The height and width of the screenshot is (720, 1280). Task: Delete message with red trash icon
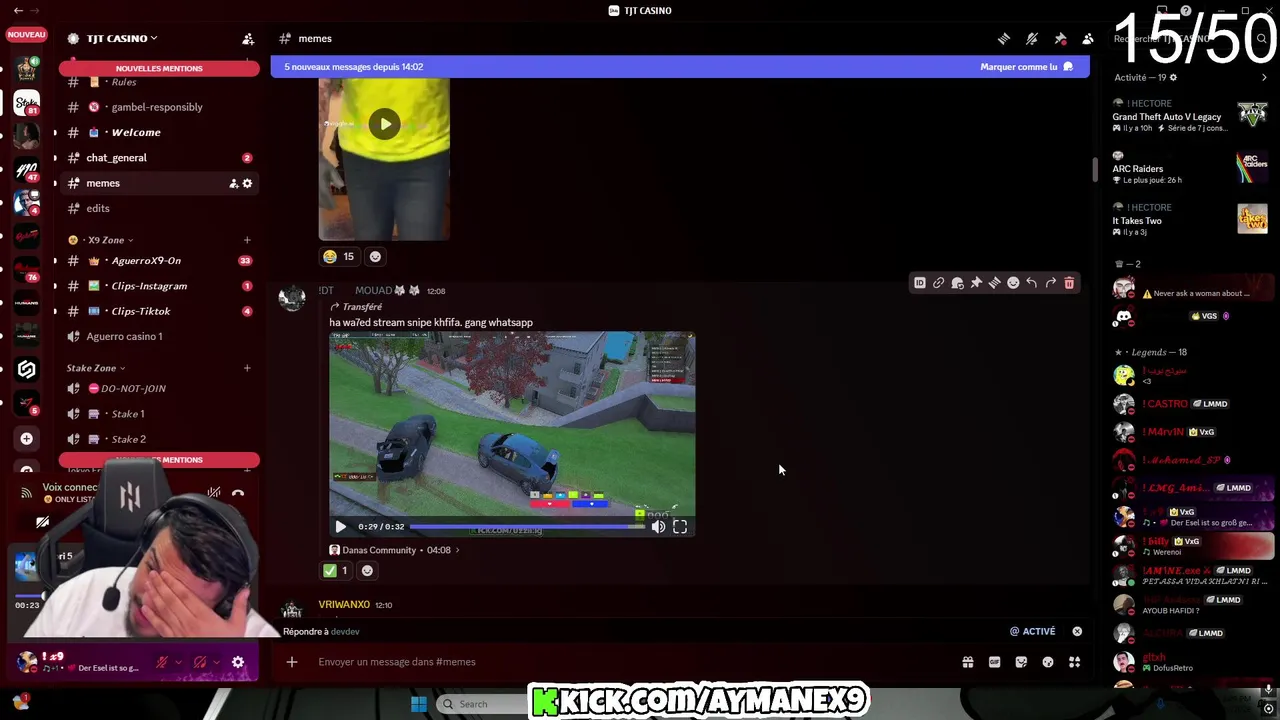1069,284
